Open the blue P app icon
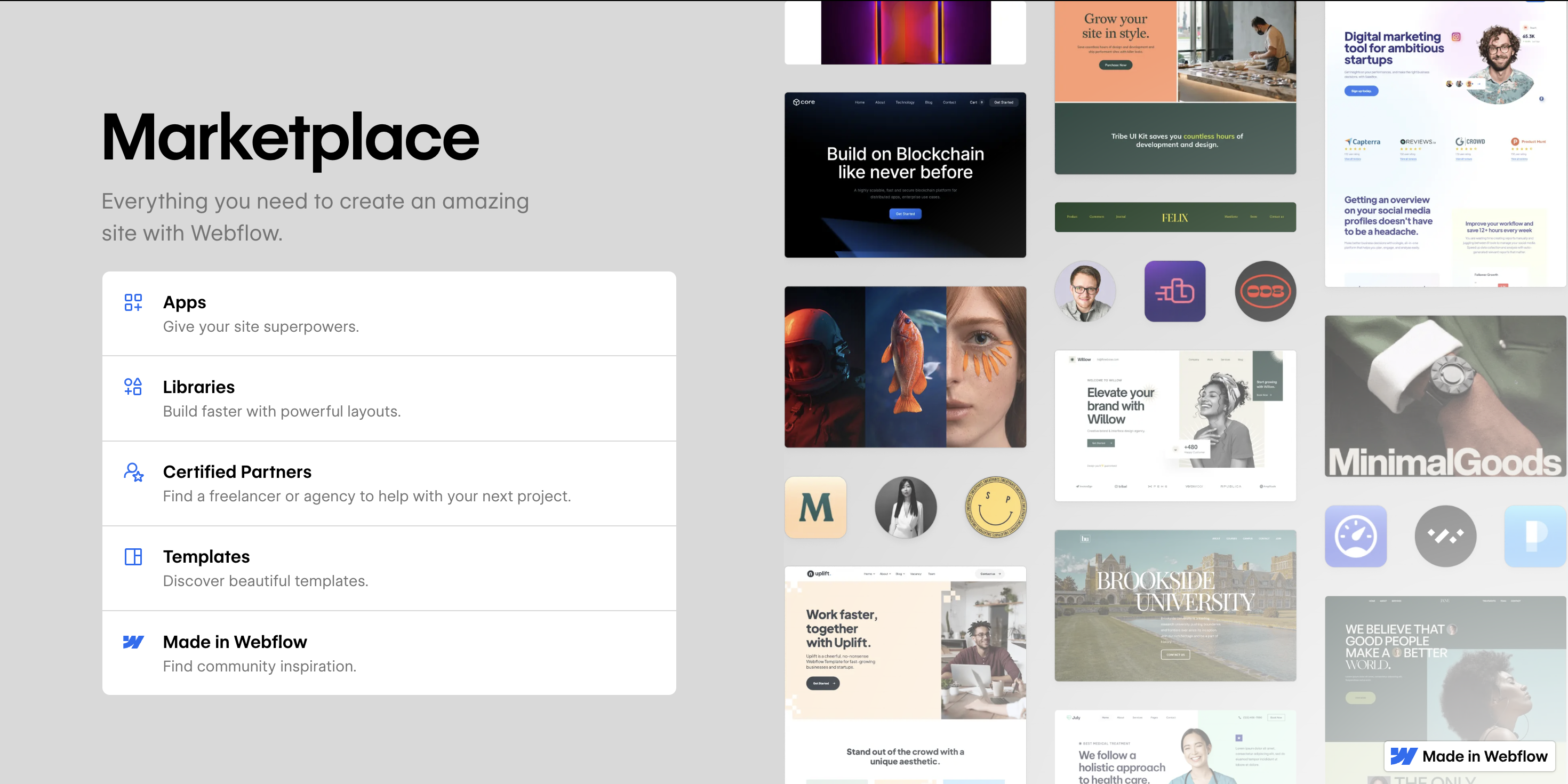This screenshot has height=784, width=1568. coord(1536,536)
